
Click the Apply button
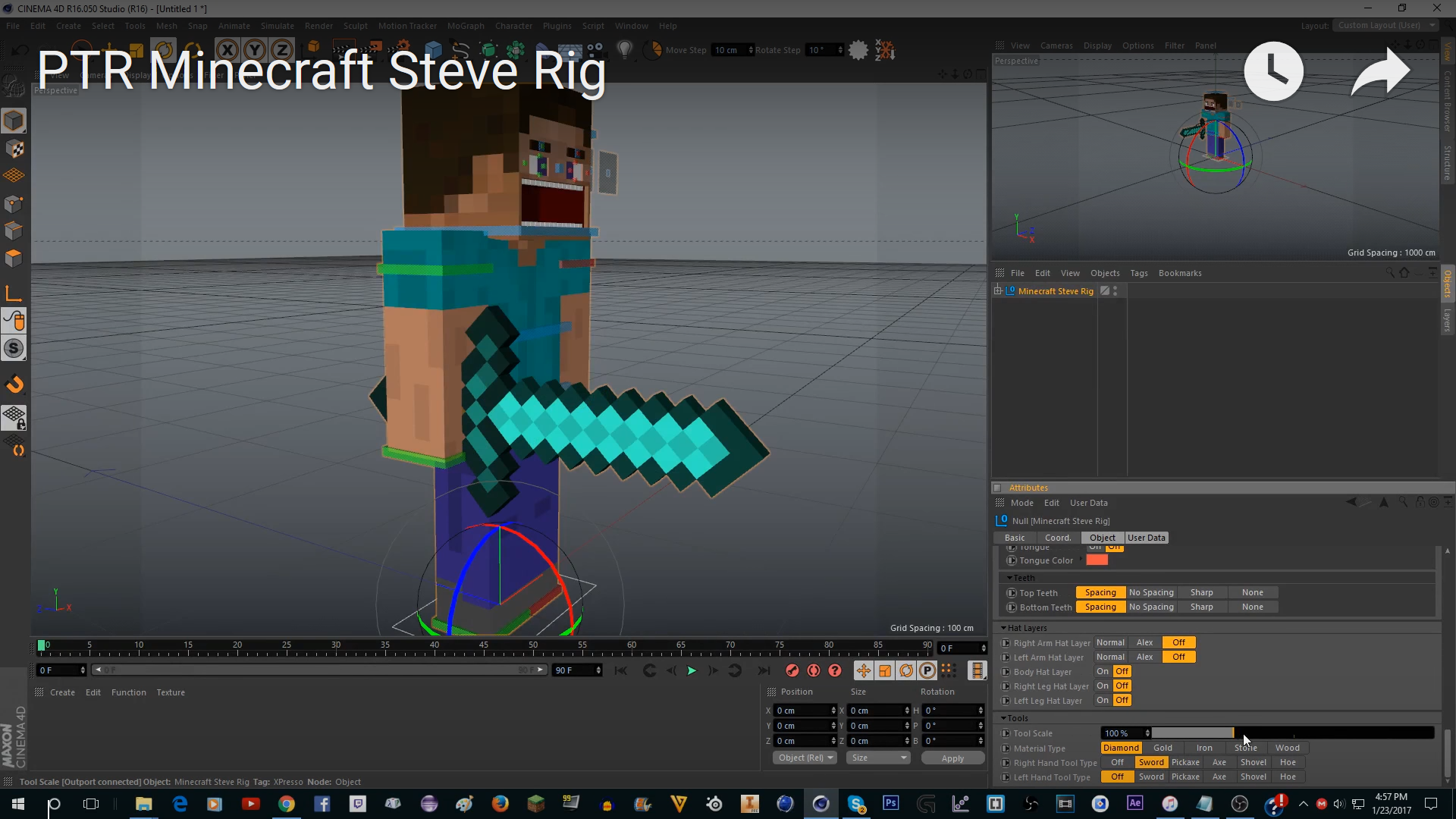[x=952, y=758]
